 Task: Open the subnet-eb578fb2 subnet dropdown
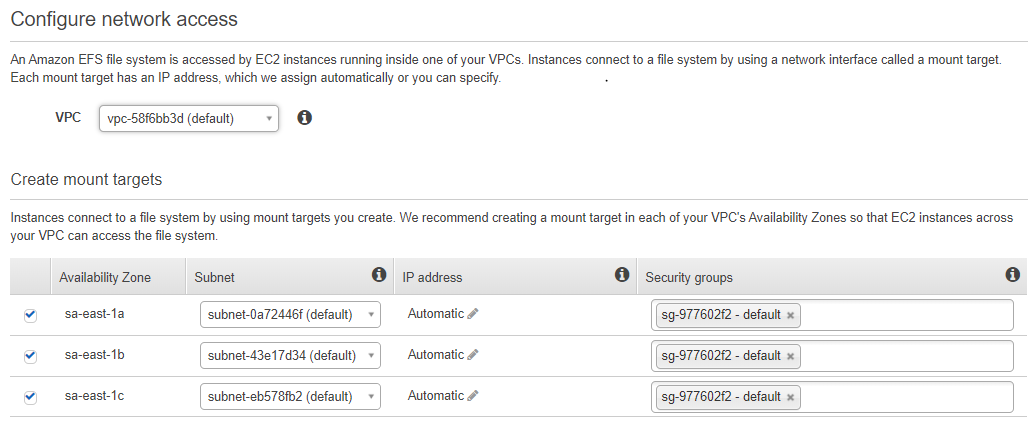point(290,397)
